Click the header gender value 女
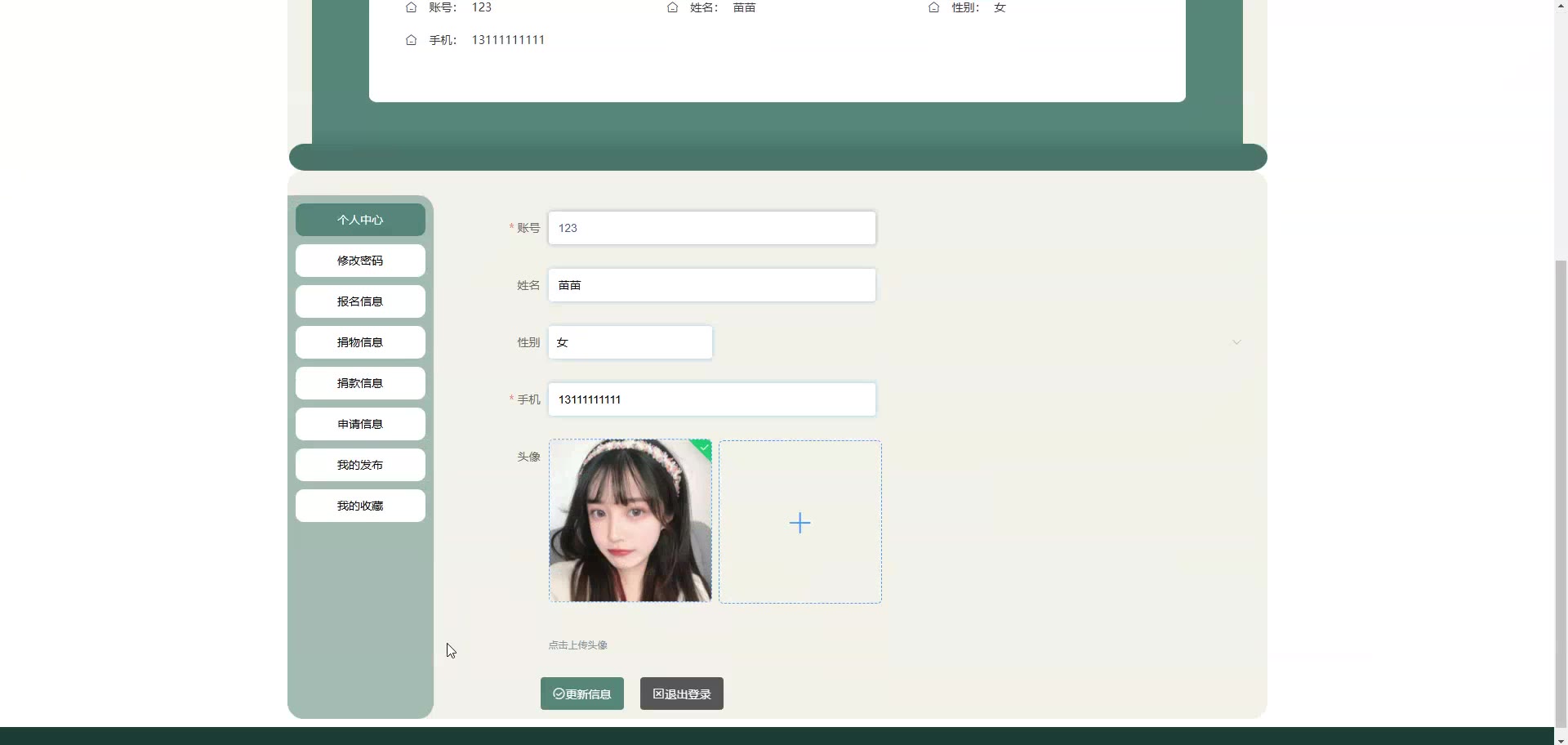The width and height of the screenshot is (1568, 745). click(1000, 7)
